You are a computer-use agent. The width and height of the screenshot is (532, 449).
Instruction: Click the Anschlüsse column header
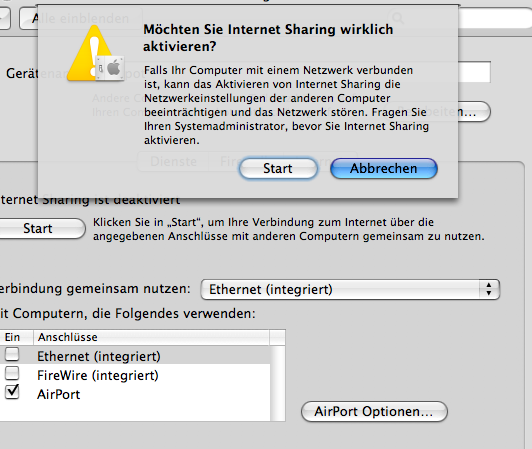pyautogui.click(x=151, y=337)
